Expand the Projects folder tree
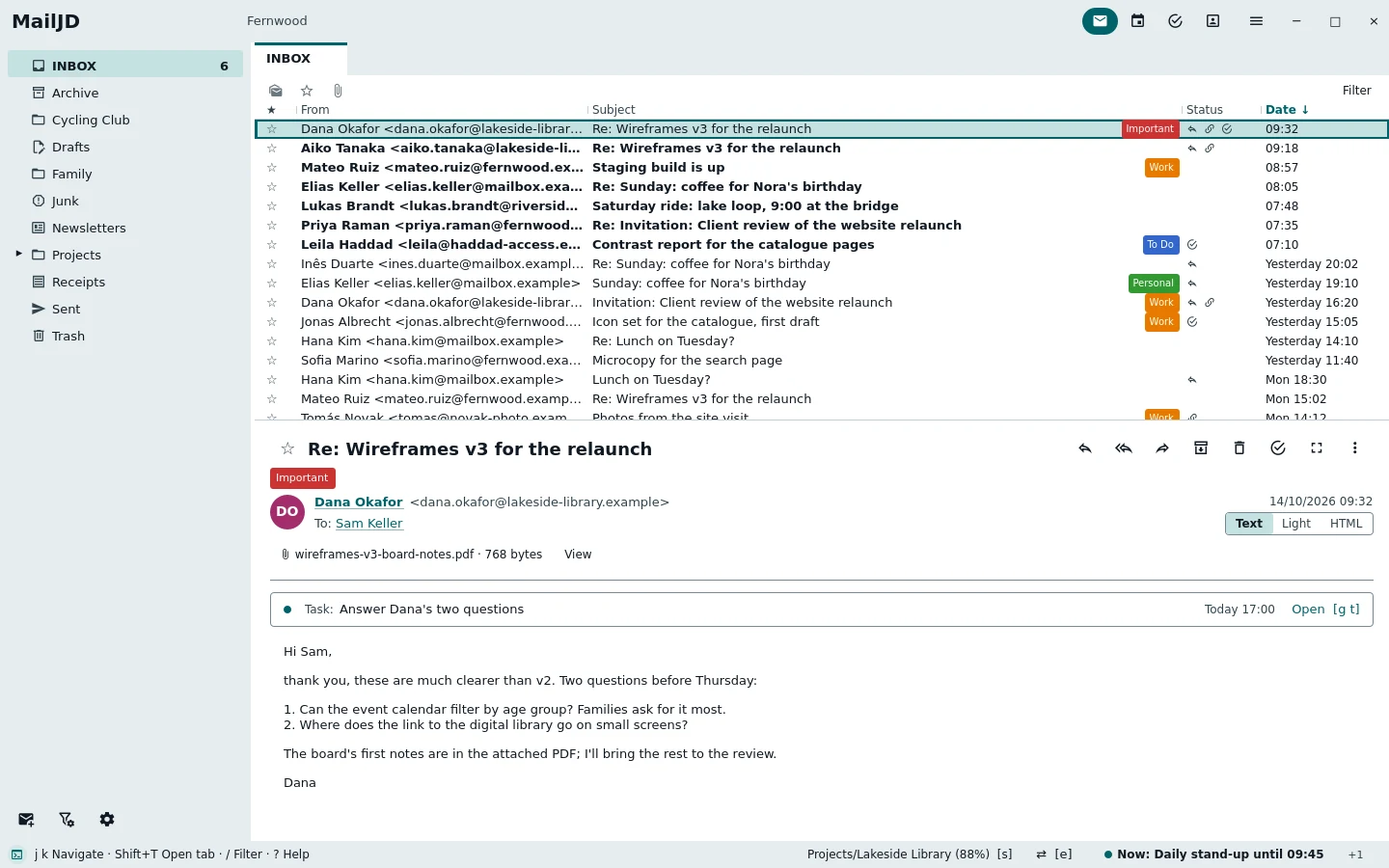The height and width of the screenshot is (868, 1389). 18,254
